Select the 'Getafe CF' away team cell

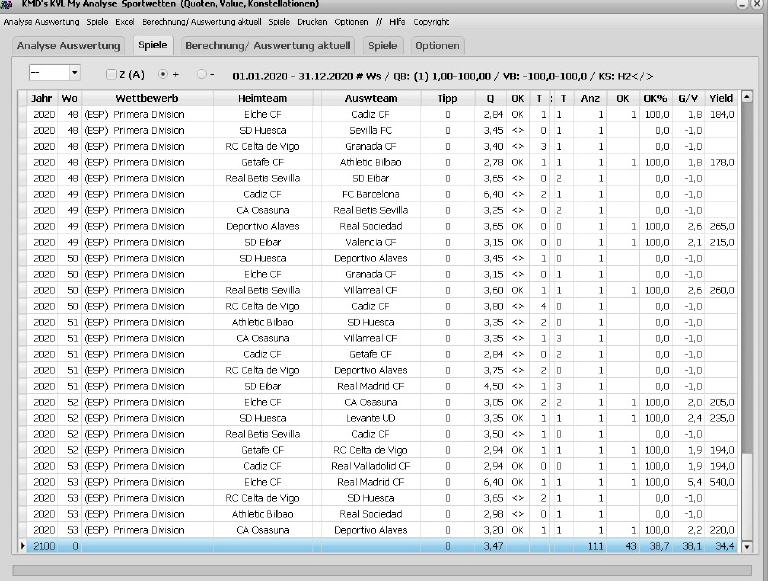point(371,355)
